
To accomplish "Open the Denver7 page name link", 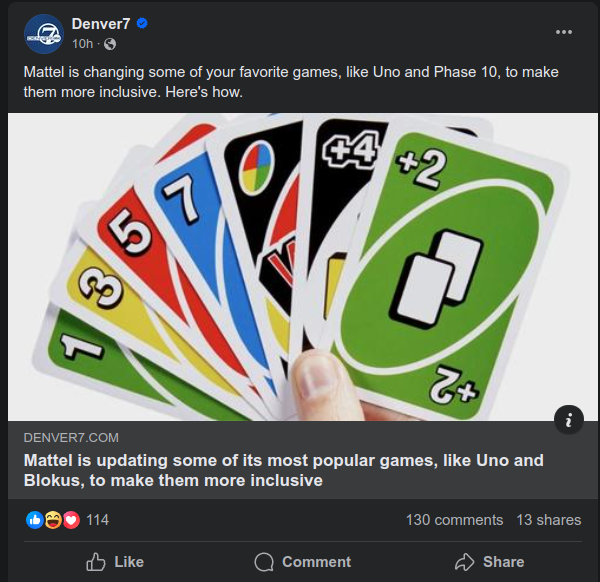I will click(x=101, y=23).
